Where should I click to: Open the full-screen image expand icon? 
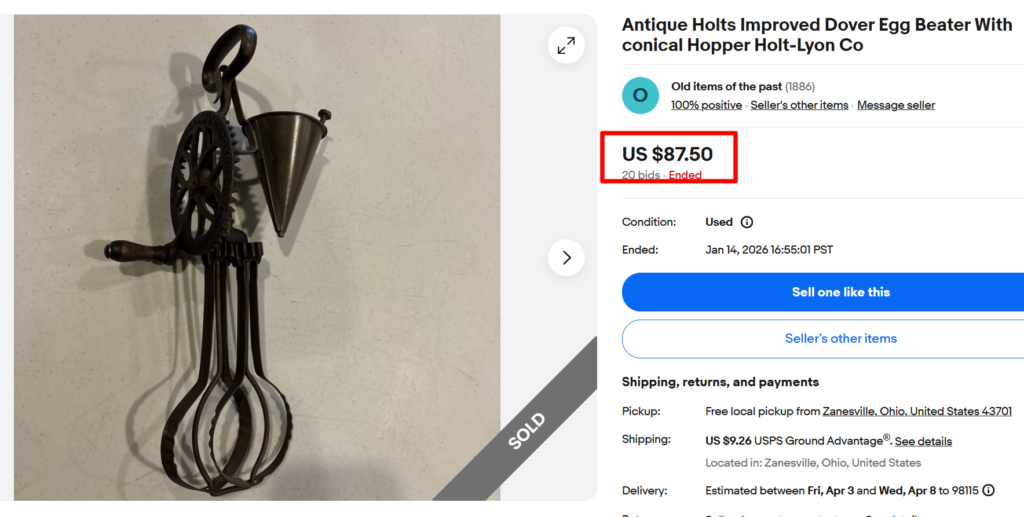pyautogui.click(x=566, y=45)
